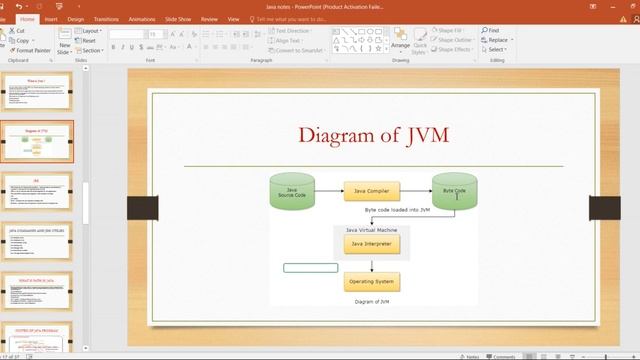
Task: Click the zoom slider in status bar
Action: coord(606,357)
